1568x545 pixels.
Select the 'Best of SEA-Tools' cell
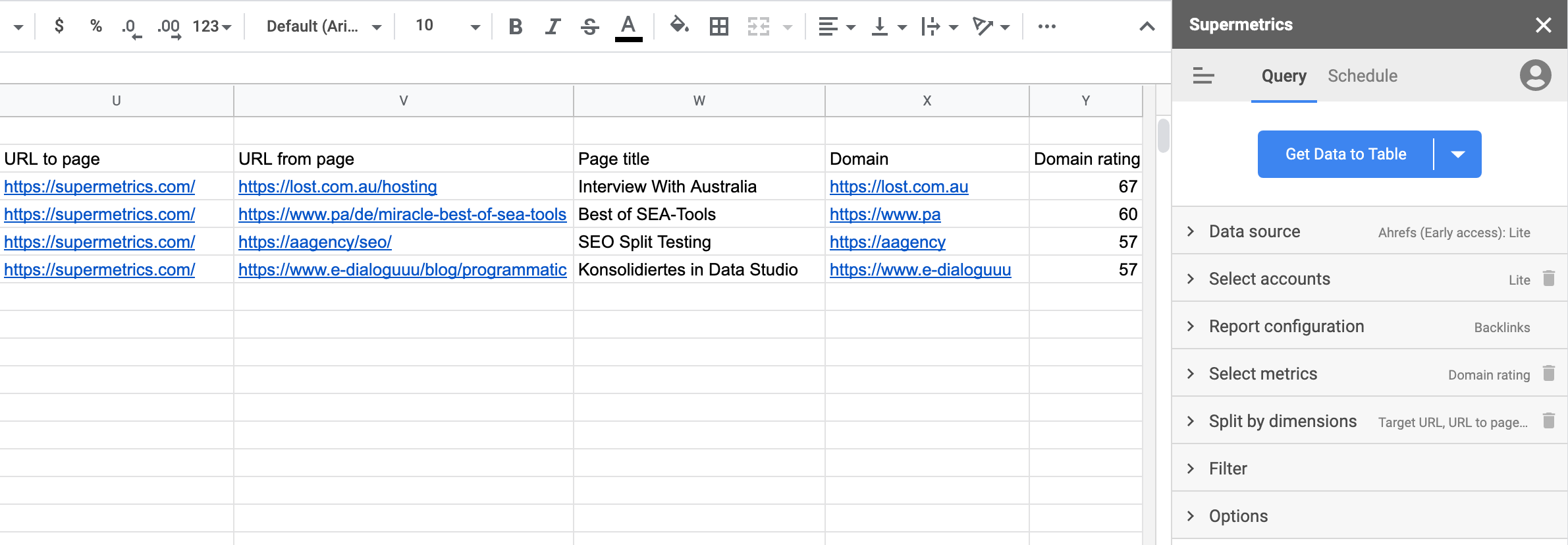(699, 214)
